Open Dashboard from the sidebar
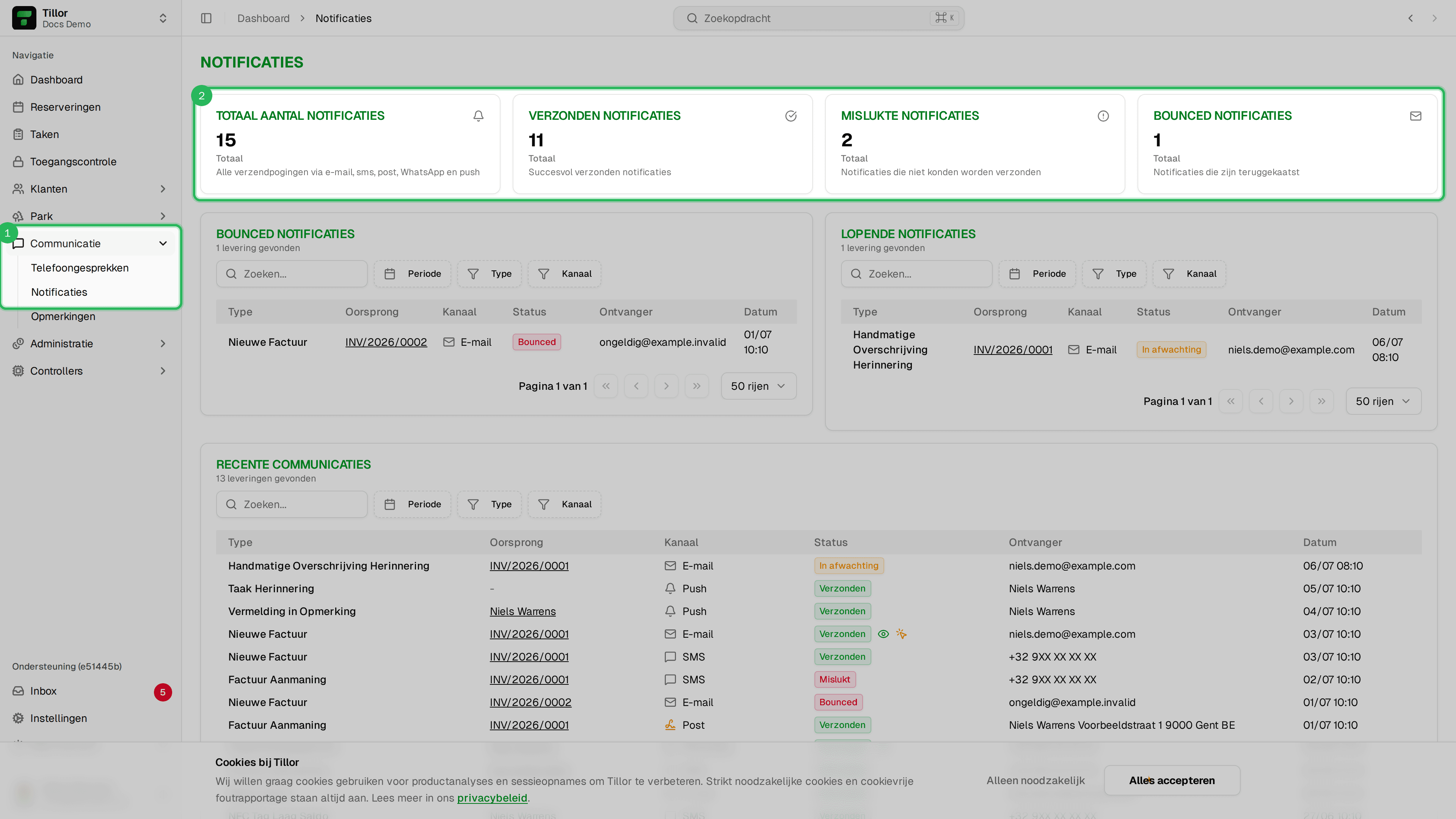Image resolution: width=1456 pixels, height=819 pixels. pos(91,80)
